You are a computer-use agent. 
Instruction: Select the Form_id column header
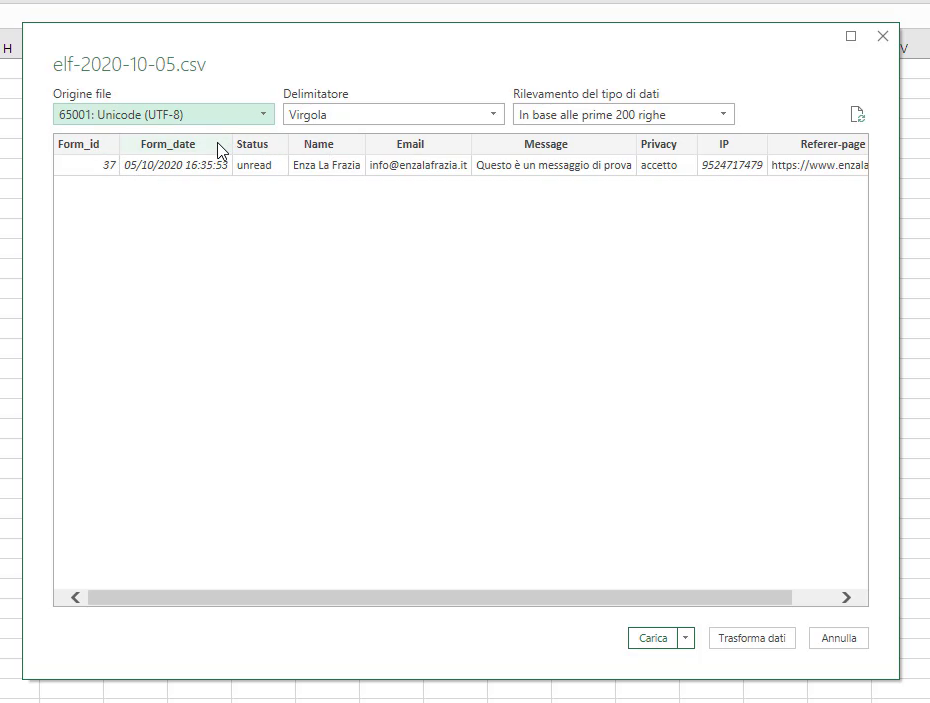[x=79, y=144]
